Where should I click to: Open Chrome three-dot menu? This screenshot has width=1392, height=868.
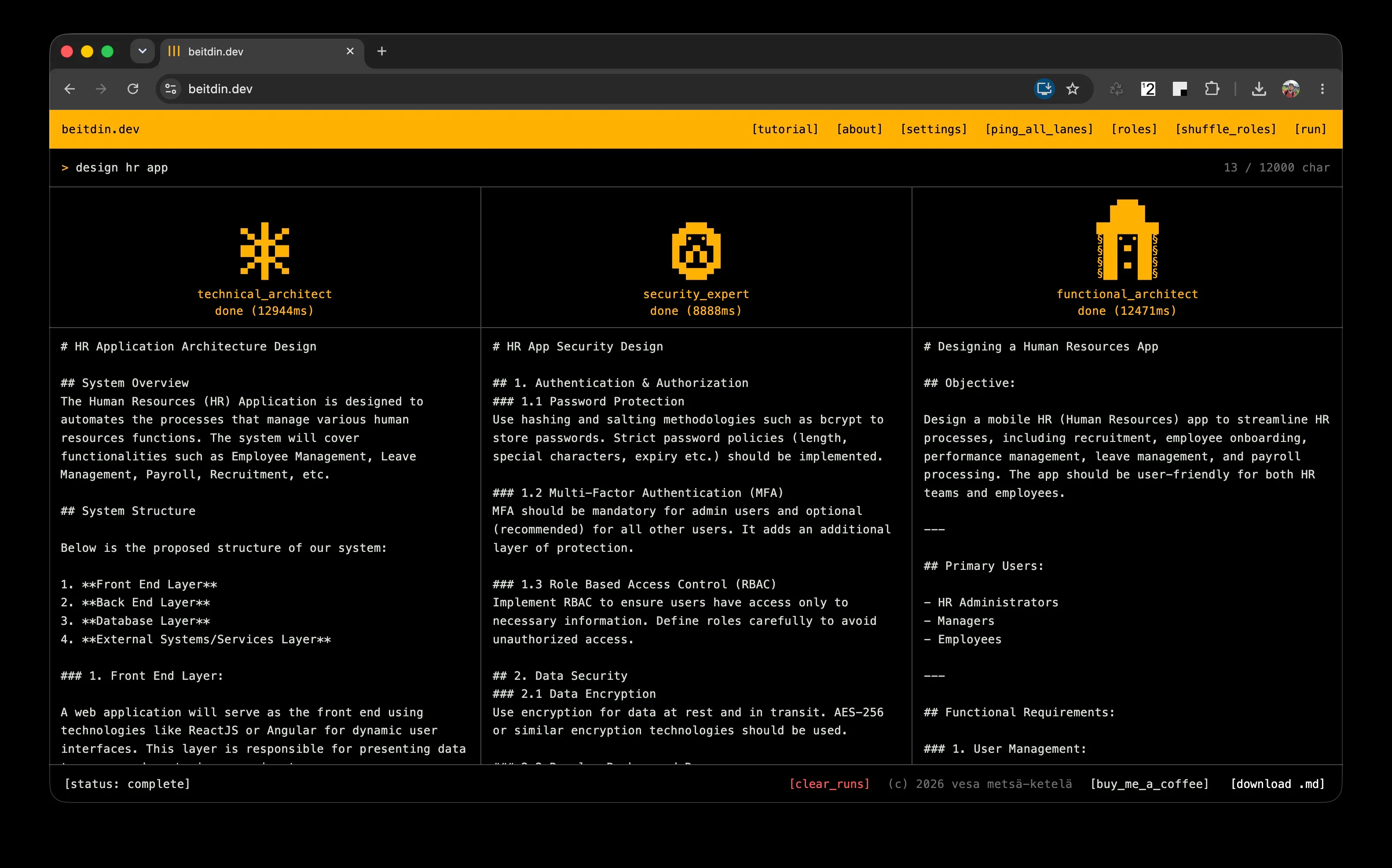(x=1322, y=89)
